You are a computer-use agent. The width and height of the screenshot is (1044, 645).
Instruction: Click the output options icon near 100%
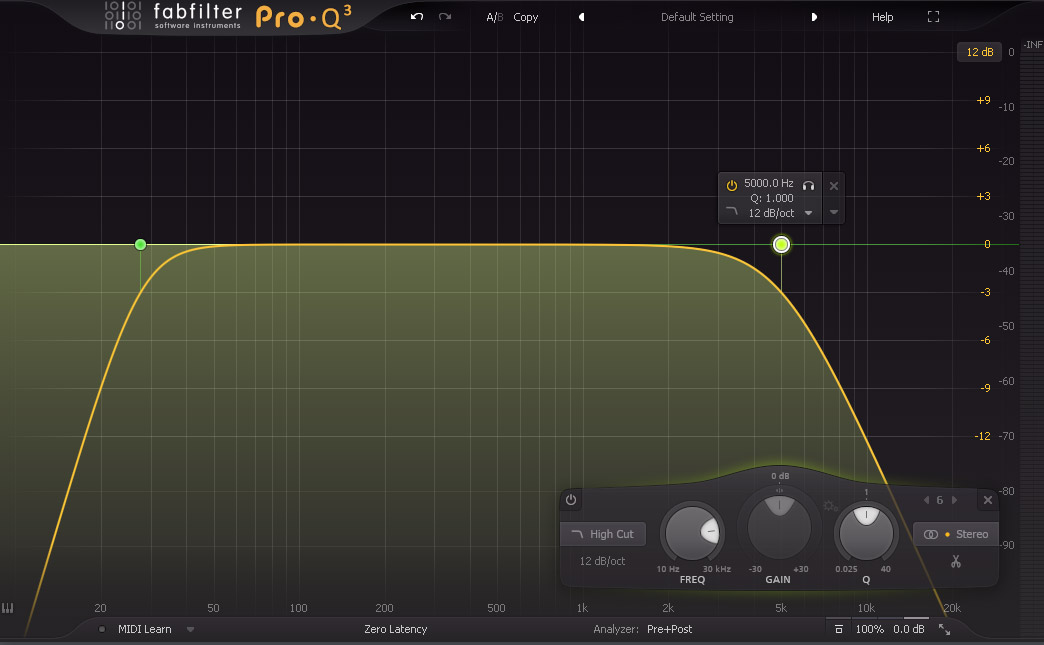coord(839,629)
